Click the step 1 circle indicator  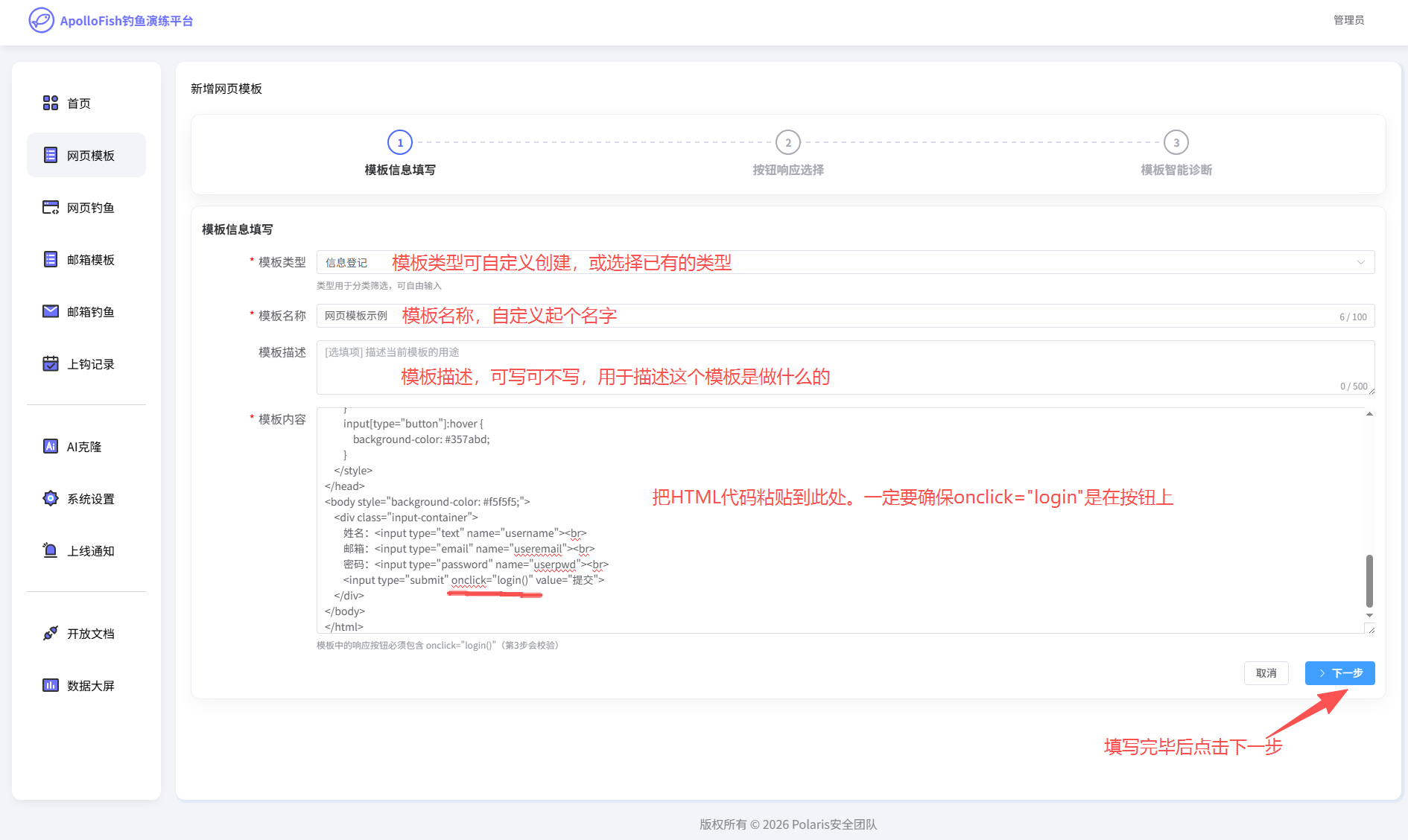[400, 142]
